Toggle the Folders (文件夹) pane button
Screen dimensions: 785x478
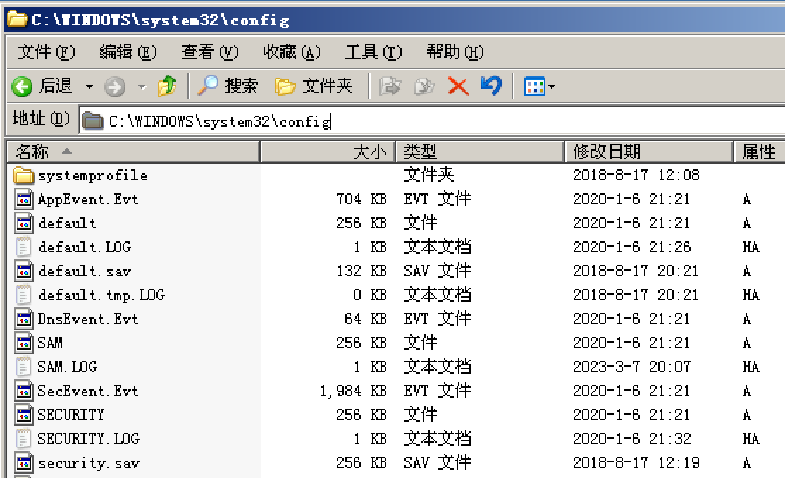pyautogui.click(x=314, y=86)
